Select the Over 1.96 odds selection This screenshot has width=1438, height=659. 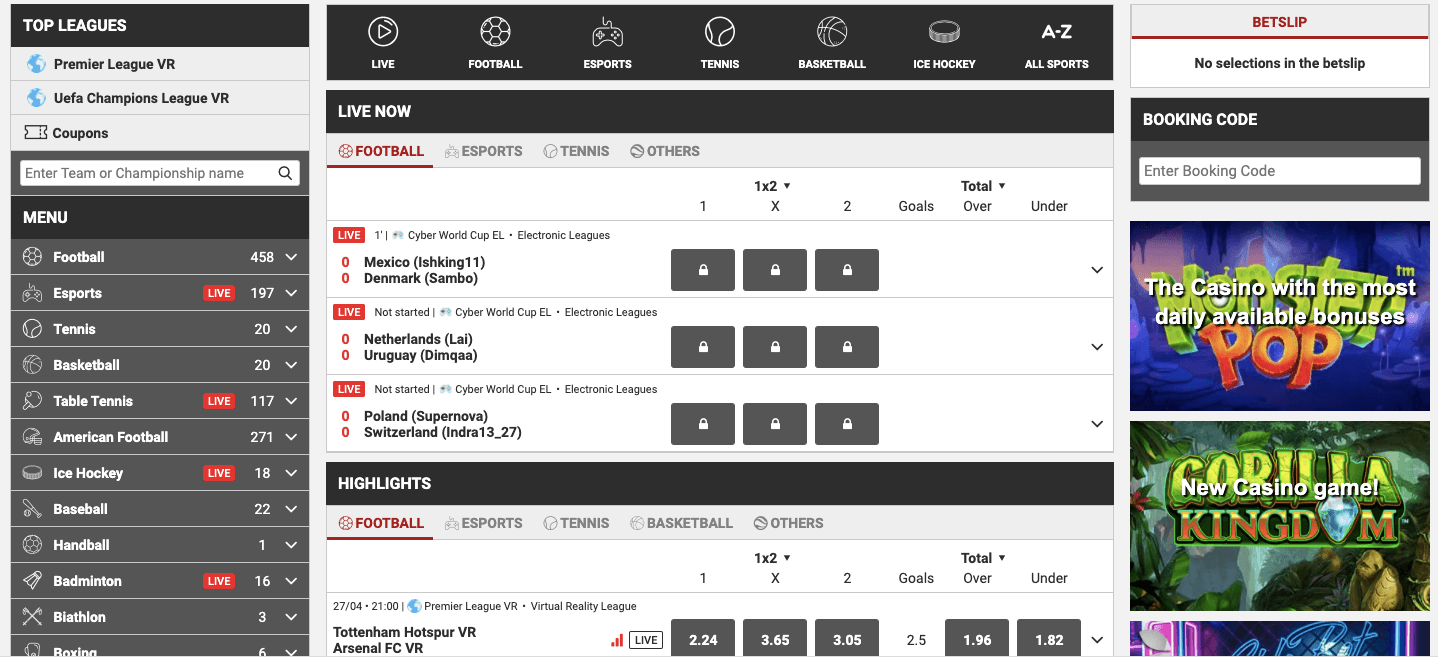[977, 640]
